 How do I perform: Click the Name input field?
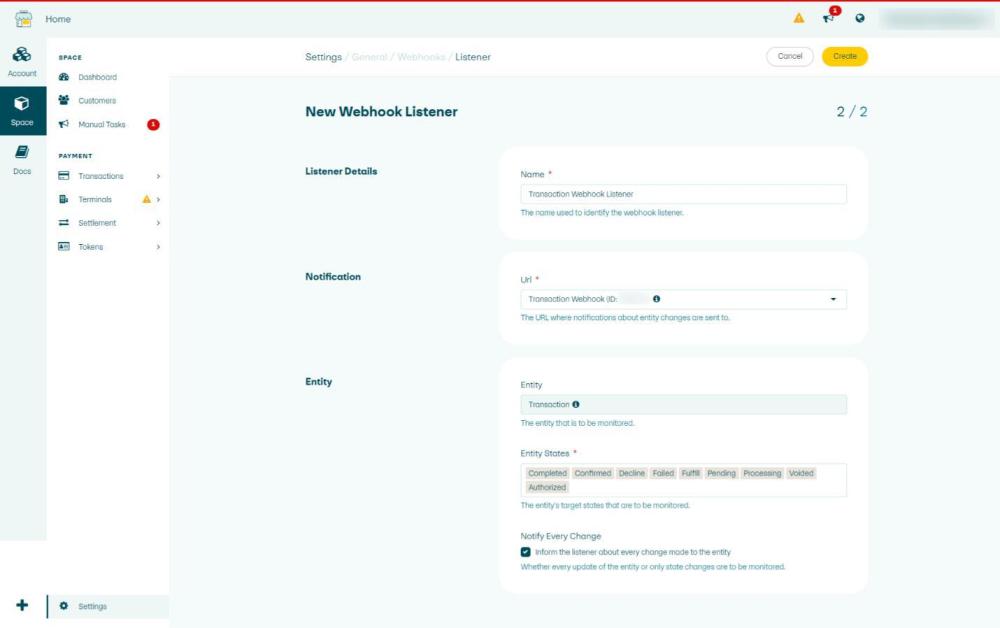pos(684,193)
